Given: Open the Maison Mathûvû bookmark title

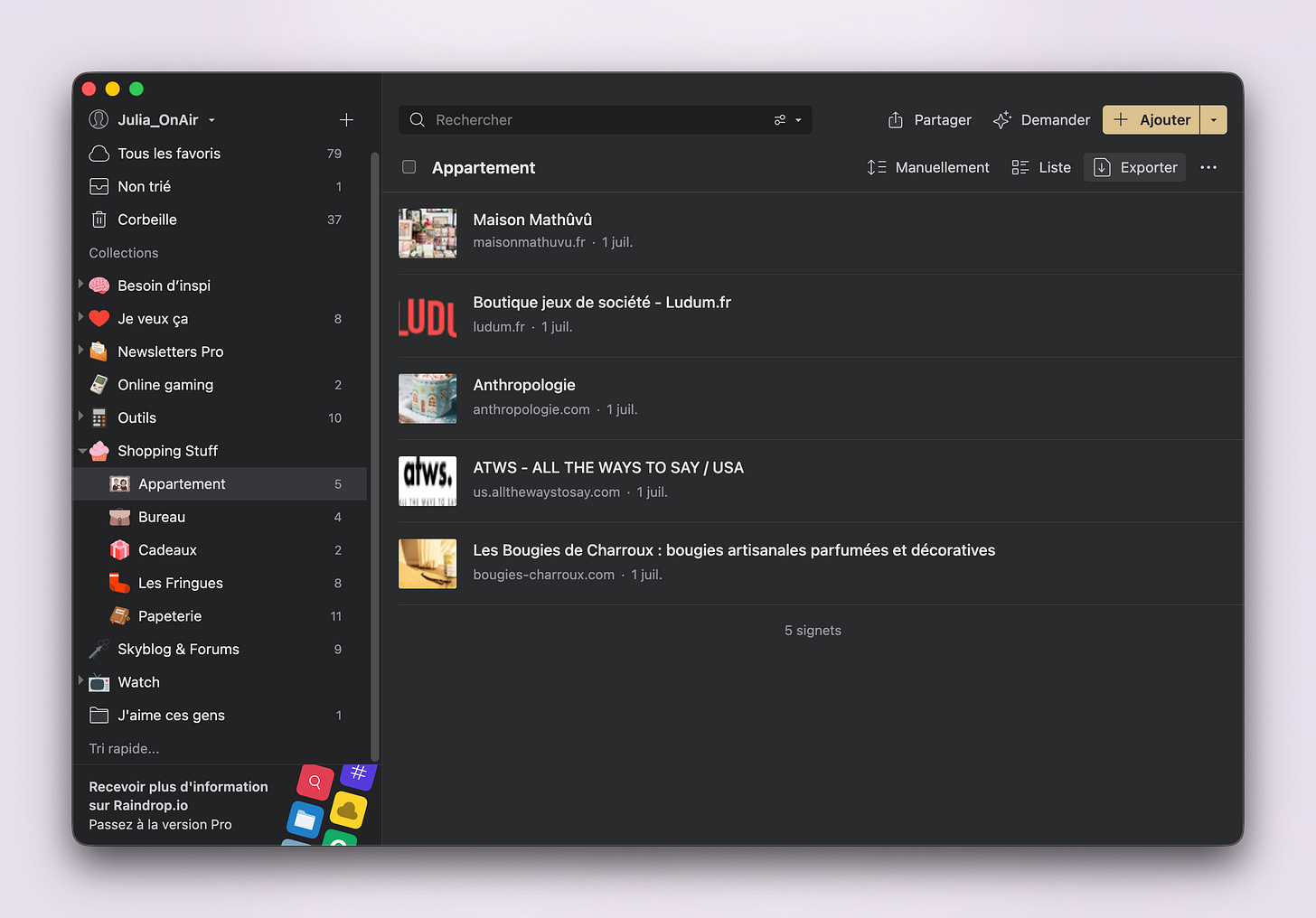Looking at the screenshot, I should click(533, 220).
